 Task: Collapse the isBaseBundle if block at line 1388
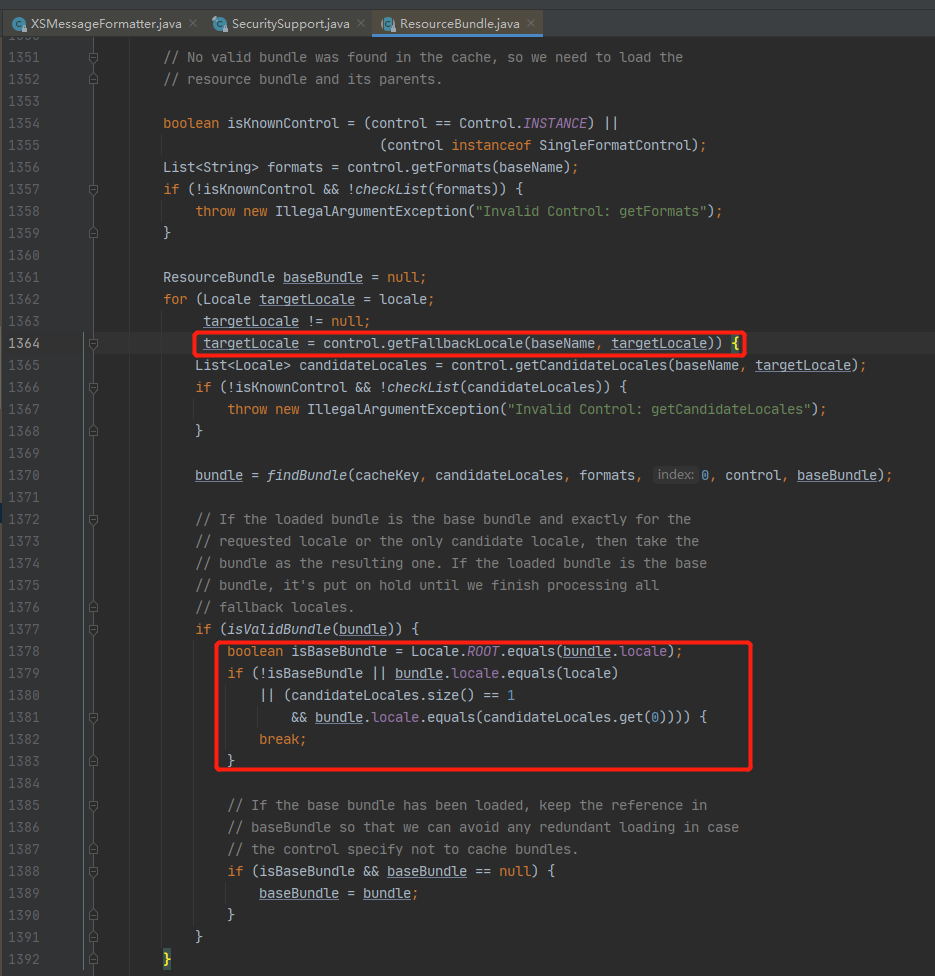click(93, 871)
